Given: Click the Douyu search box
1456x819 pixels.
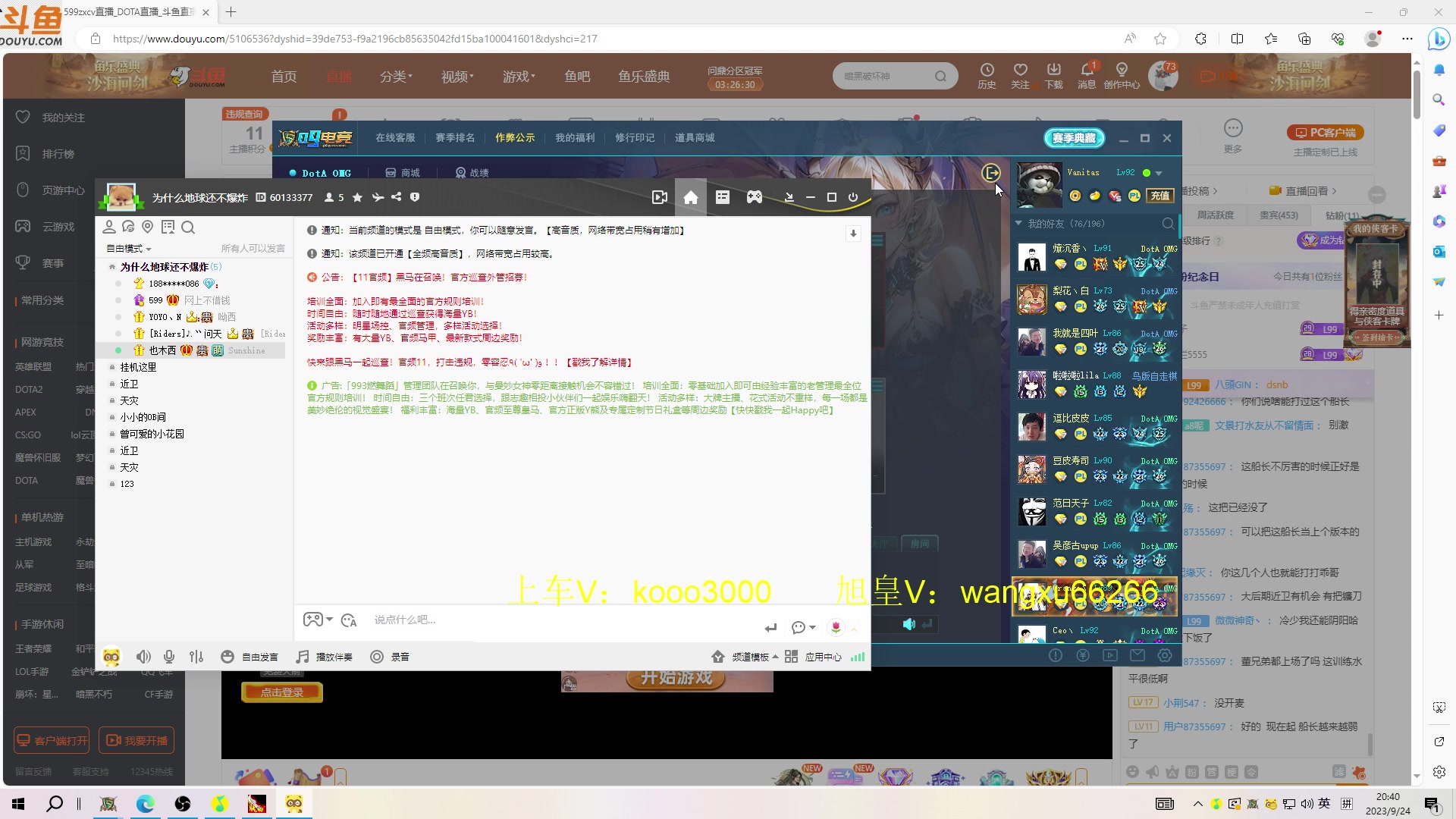Looking at the screenshot, I should [895, 76].
